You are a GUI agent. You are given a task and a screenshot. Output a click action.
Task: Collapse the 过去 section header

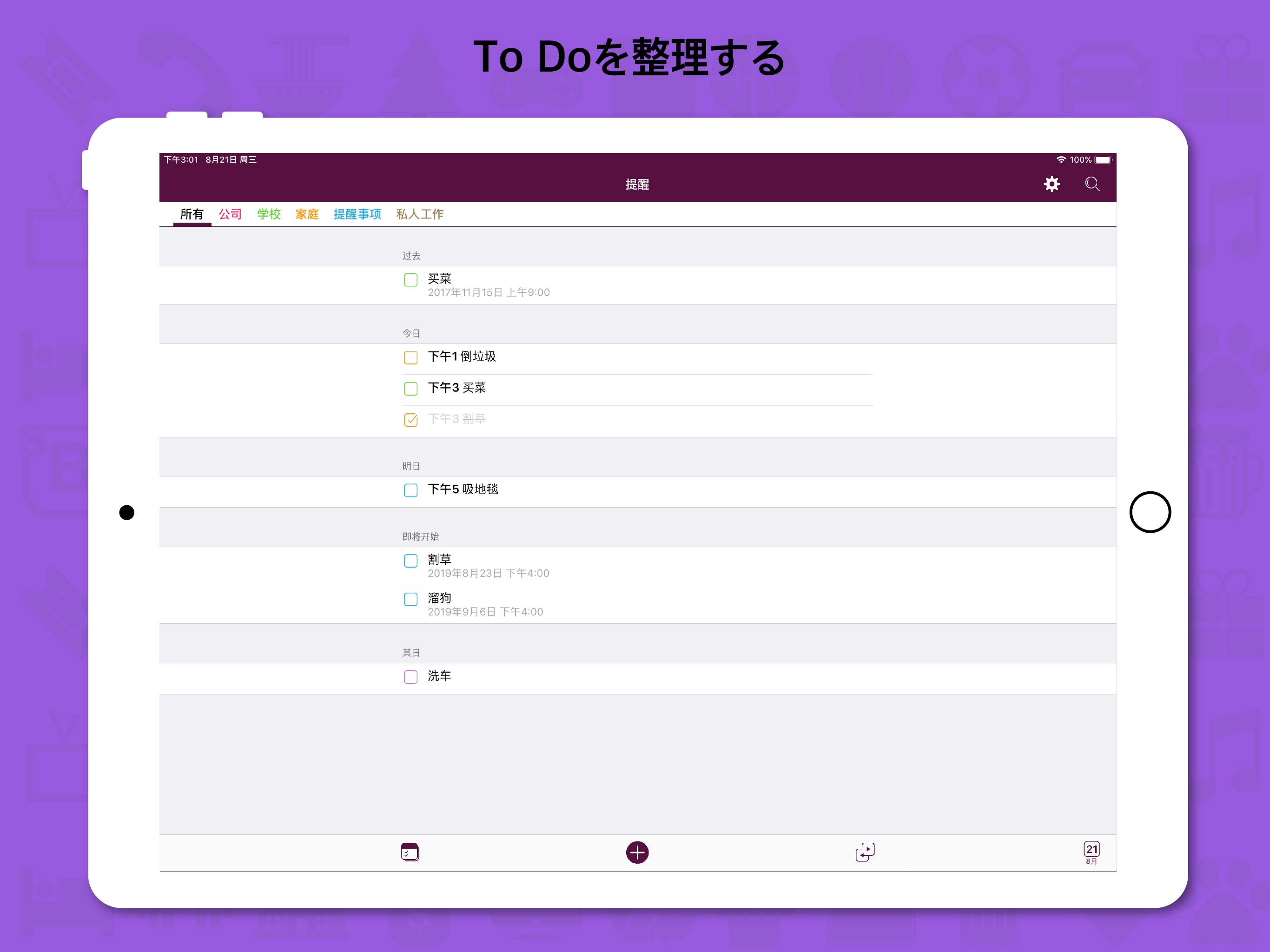411,256
